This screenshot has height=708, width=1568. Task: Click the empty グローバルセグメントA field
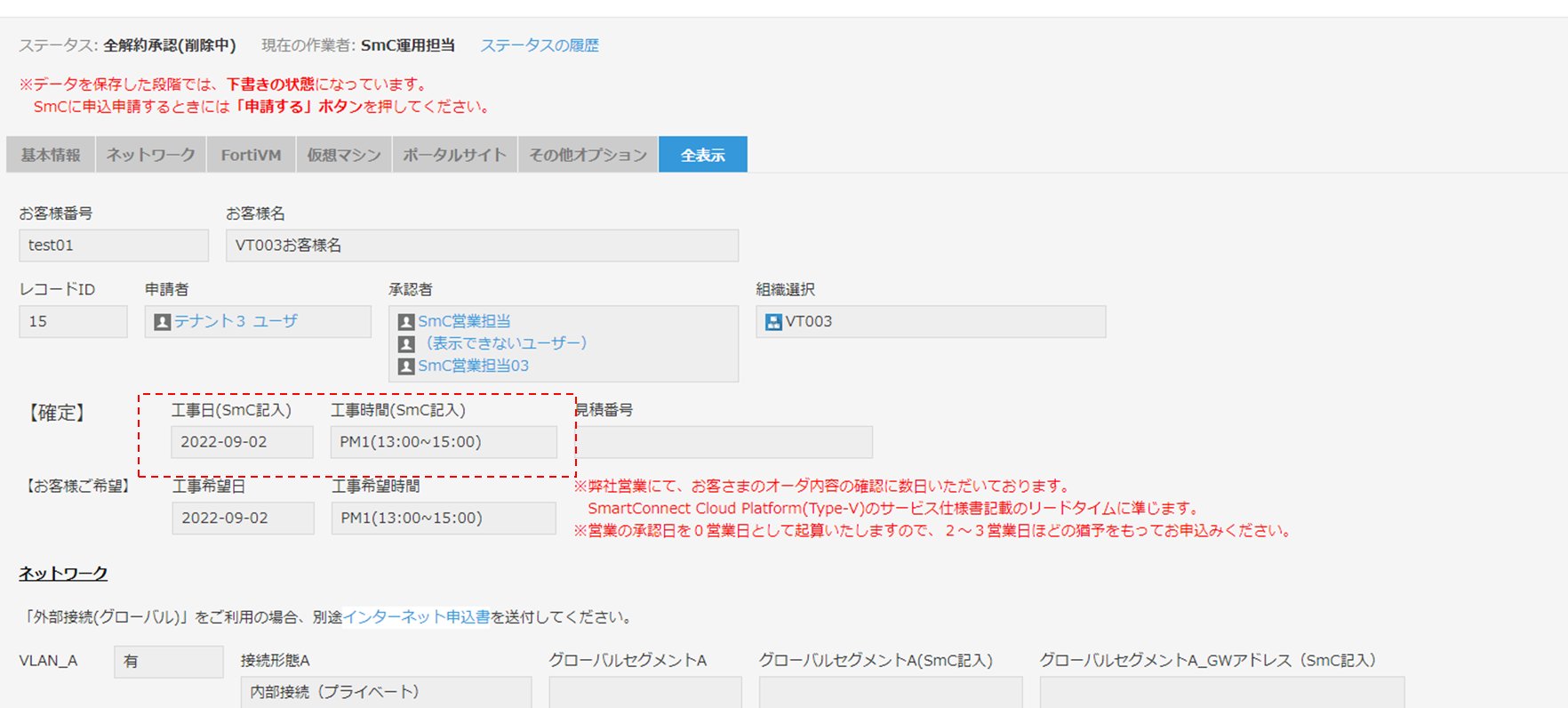point(645,692)
